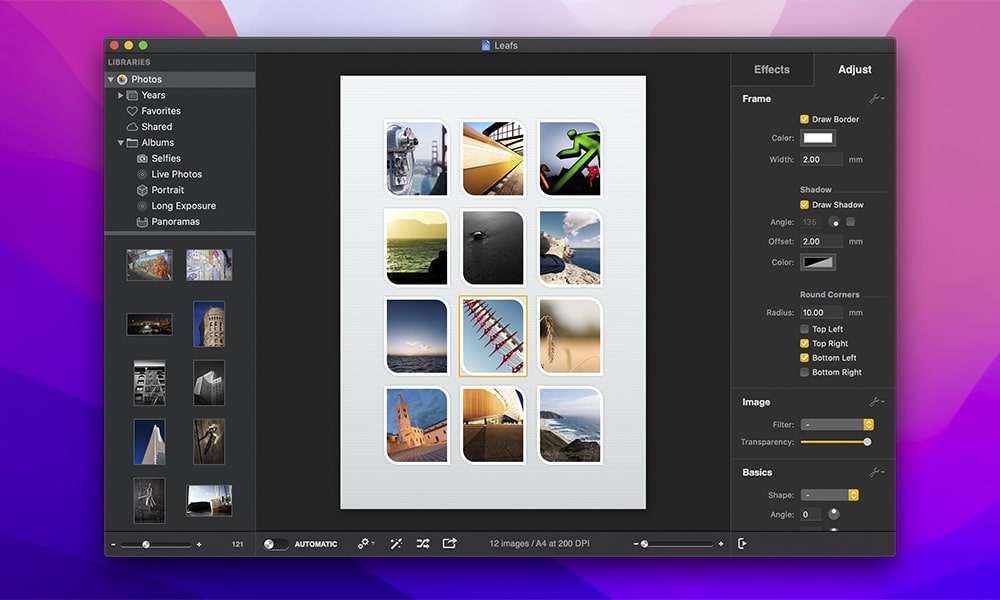
Task: Click the Image section wrench icon
Action: 875,402
